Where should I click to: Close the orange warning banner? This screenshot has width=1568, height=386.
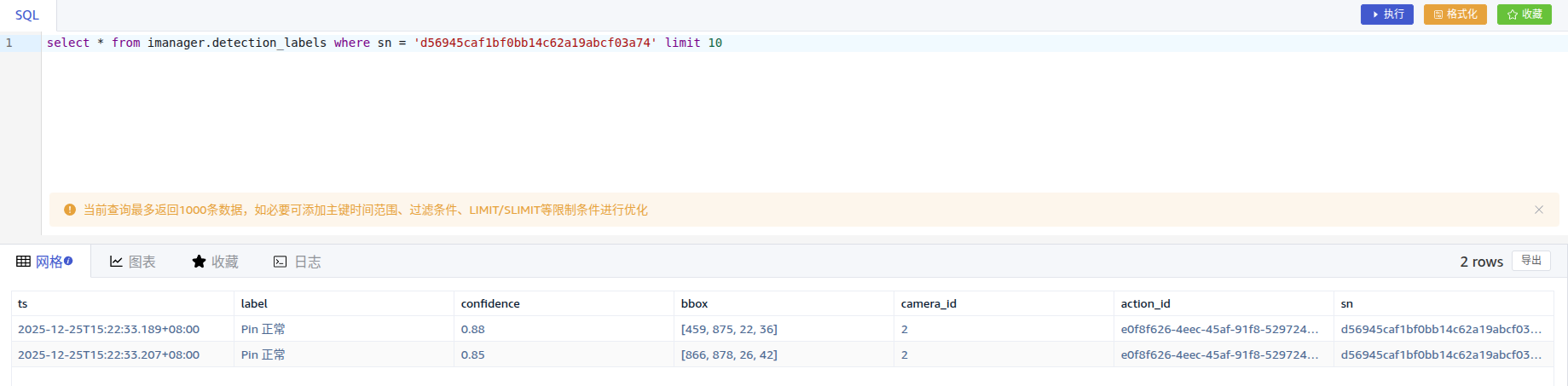tap(1538, 210)
